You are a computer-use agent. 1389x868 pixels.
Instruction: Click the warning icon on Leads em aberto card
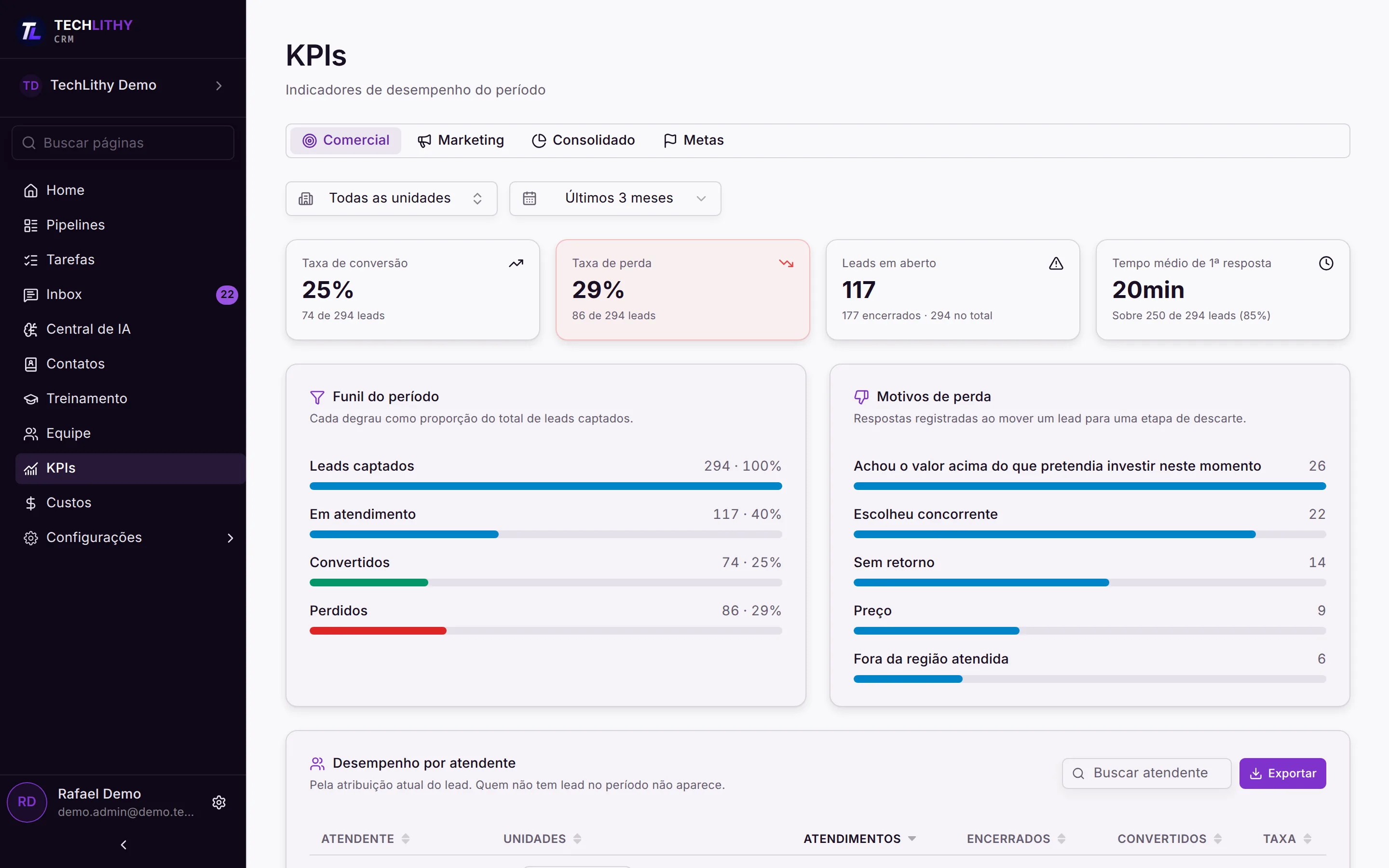(1056, 263)
